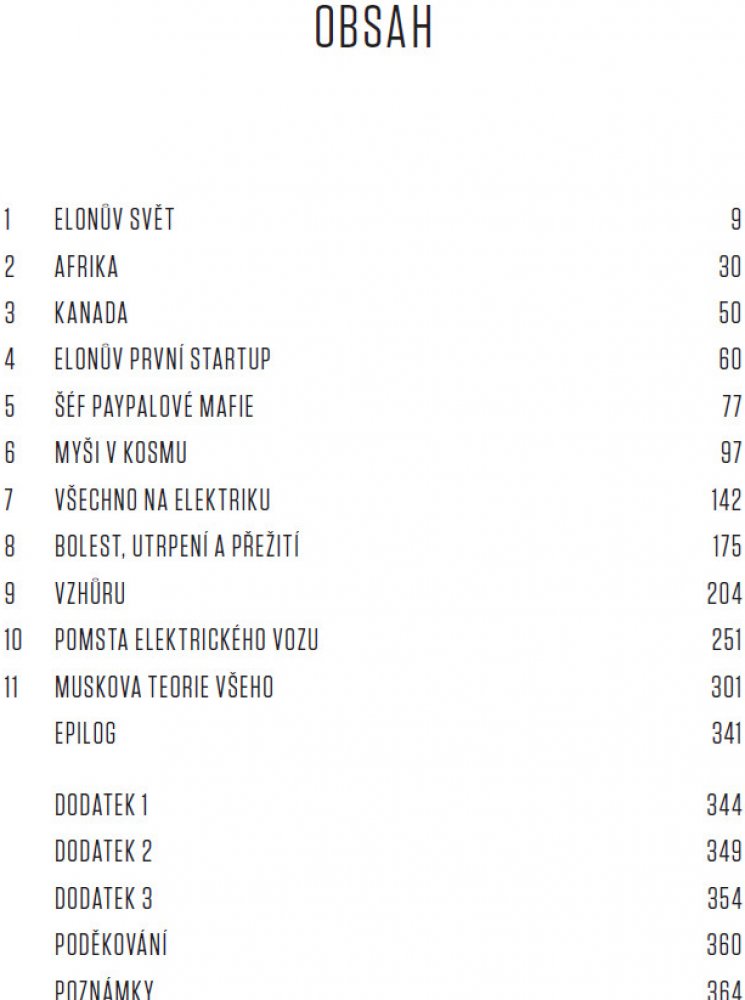Open Dodatek 1 appendix
The height and width of the screenshot is (1000, 745).
101,804
